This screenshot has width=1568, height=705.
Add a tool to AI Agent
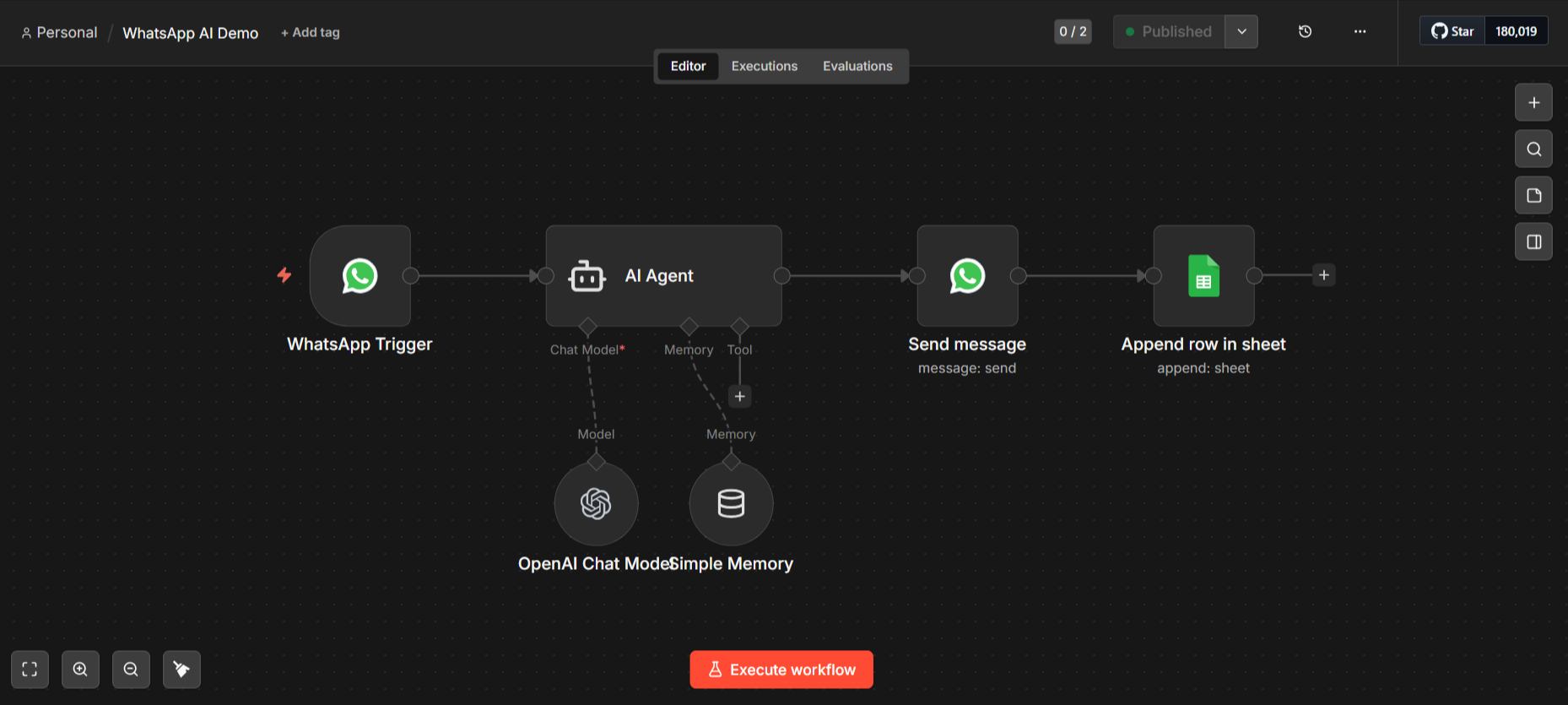pos(739,397)
